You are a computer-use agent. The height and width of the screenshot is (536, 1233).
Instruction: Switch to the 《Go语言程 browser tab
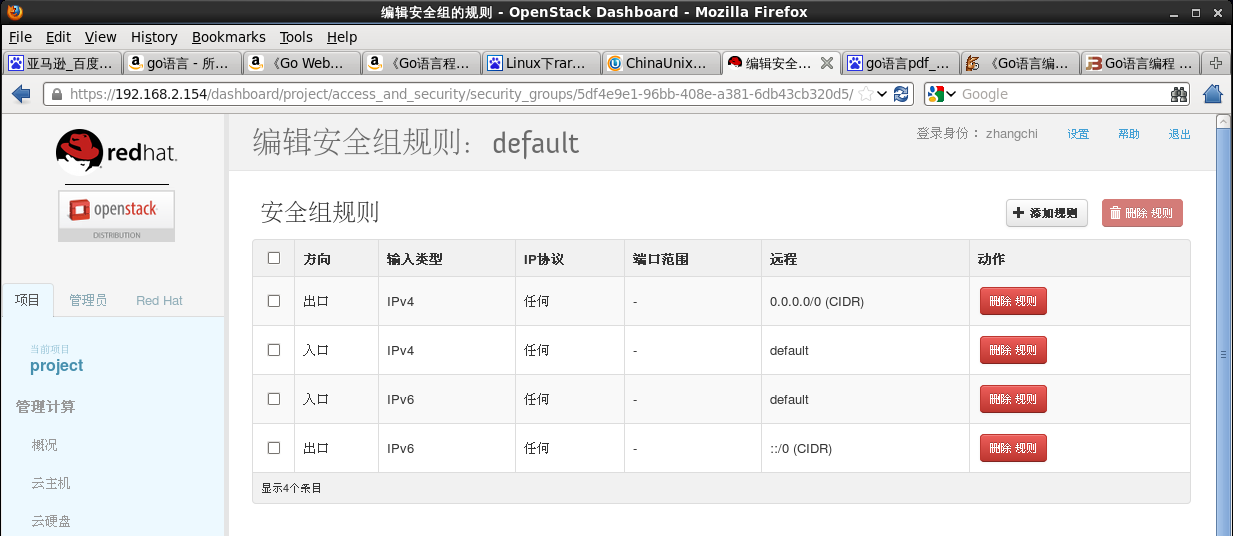[x=422, y=63]
